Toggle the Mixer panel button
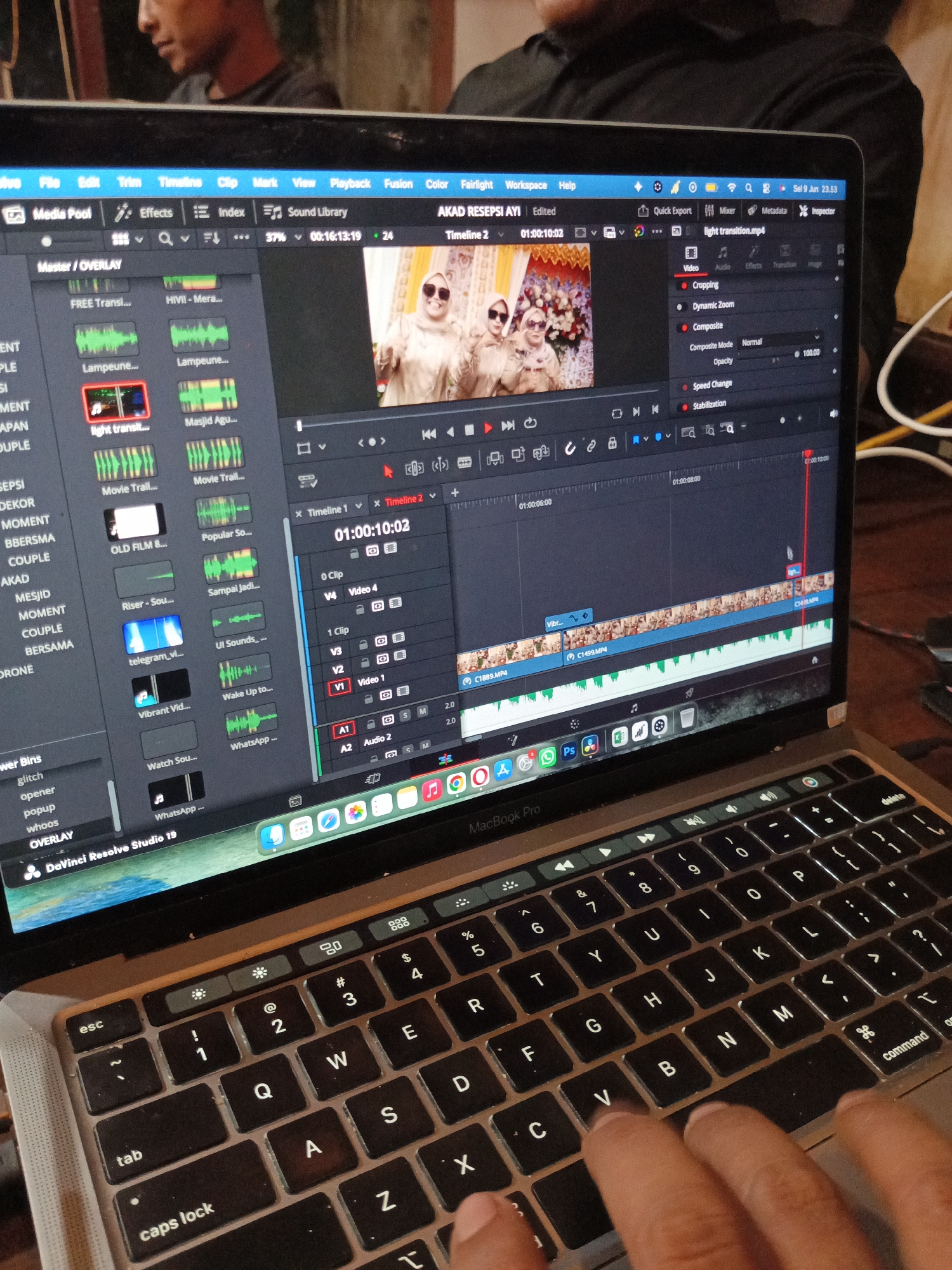Image resolution: width=952 pixels, height=1270 pixels. [720, 210]
